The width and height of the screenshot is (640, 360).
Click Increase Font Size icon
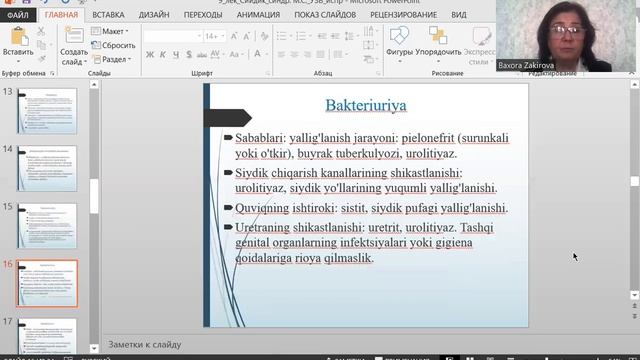point(234,36)
